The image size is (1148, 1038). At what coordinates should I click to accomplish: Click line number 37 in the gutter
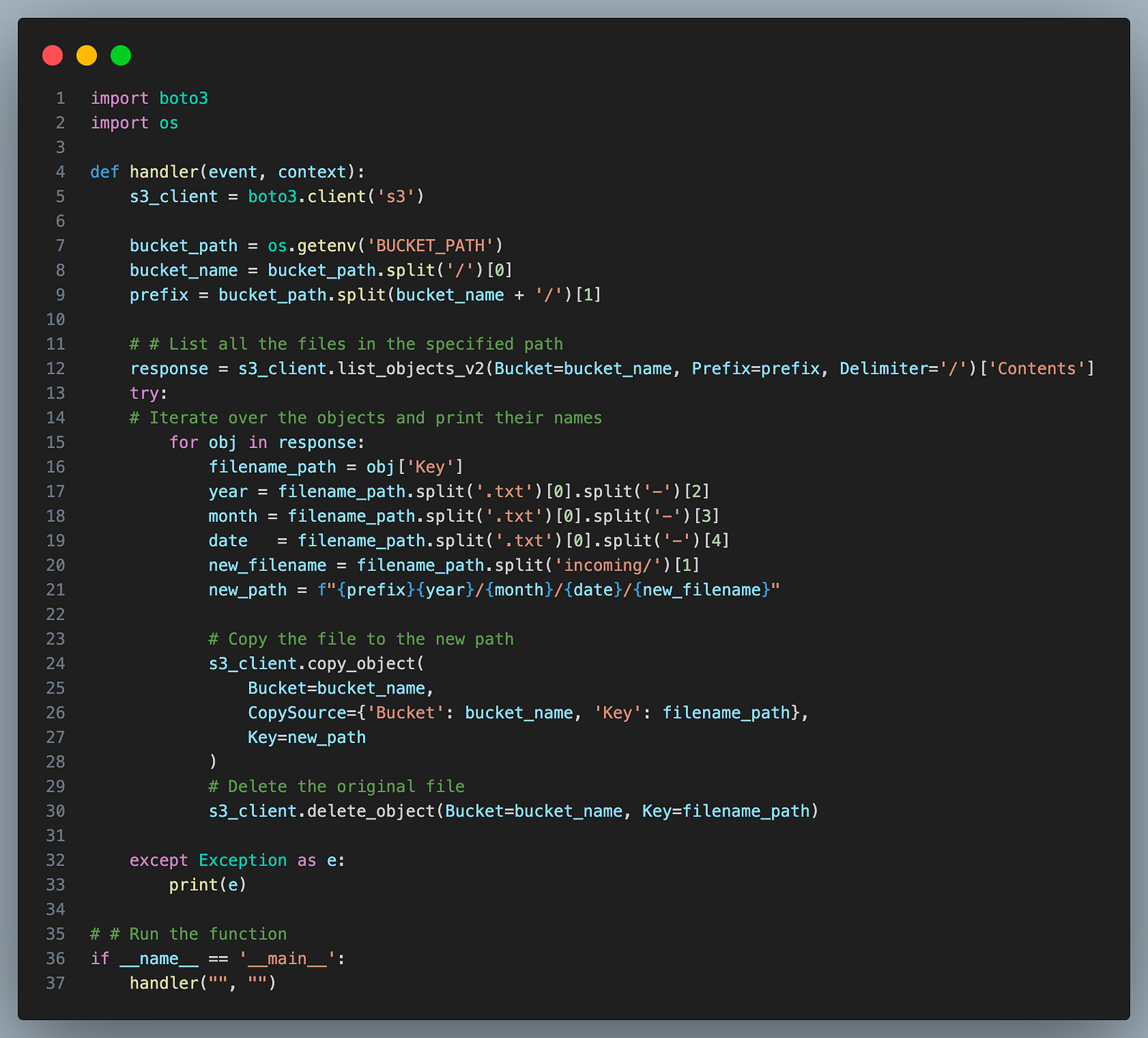click(55, 983)
